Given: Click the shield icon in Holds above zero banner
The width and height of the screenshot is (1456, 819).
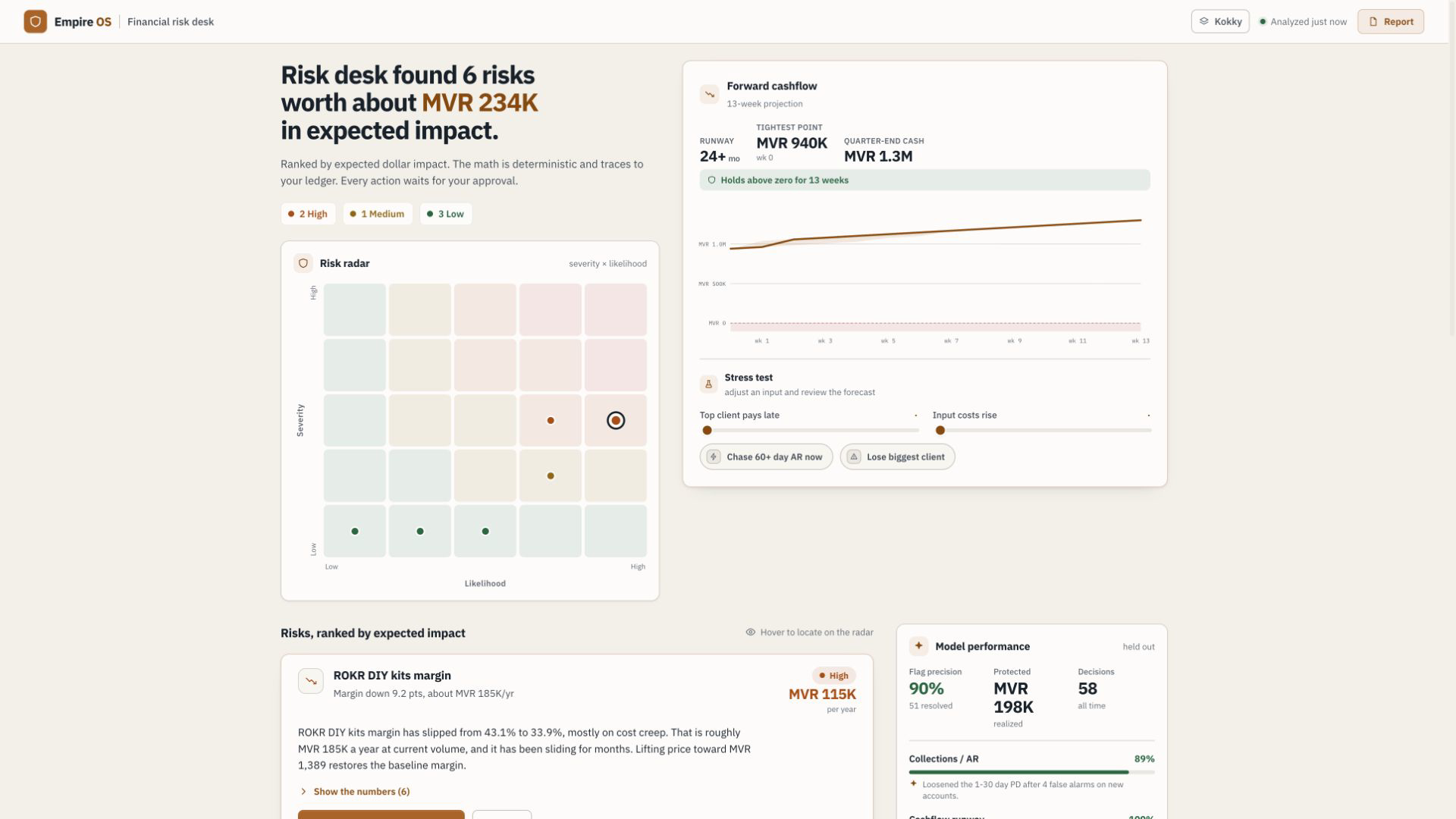Looking at the screenshot, I should coord(711,180).
